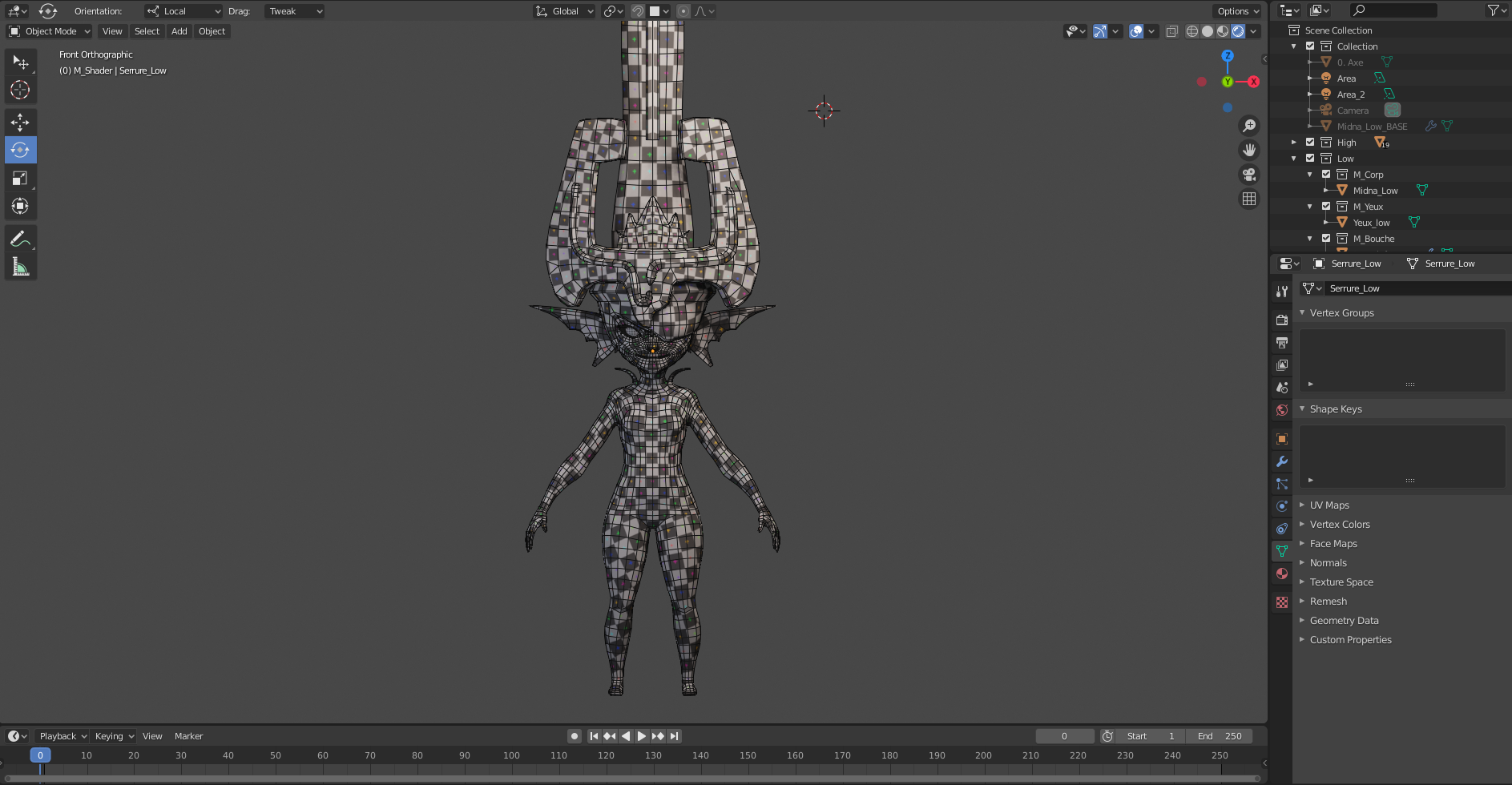The width and height of the screenshot is (1512, 785).
Task: Switch to wireframe viewport shading
Action: [1192, 31]
